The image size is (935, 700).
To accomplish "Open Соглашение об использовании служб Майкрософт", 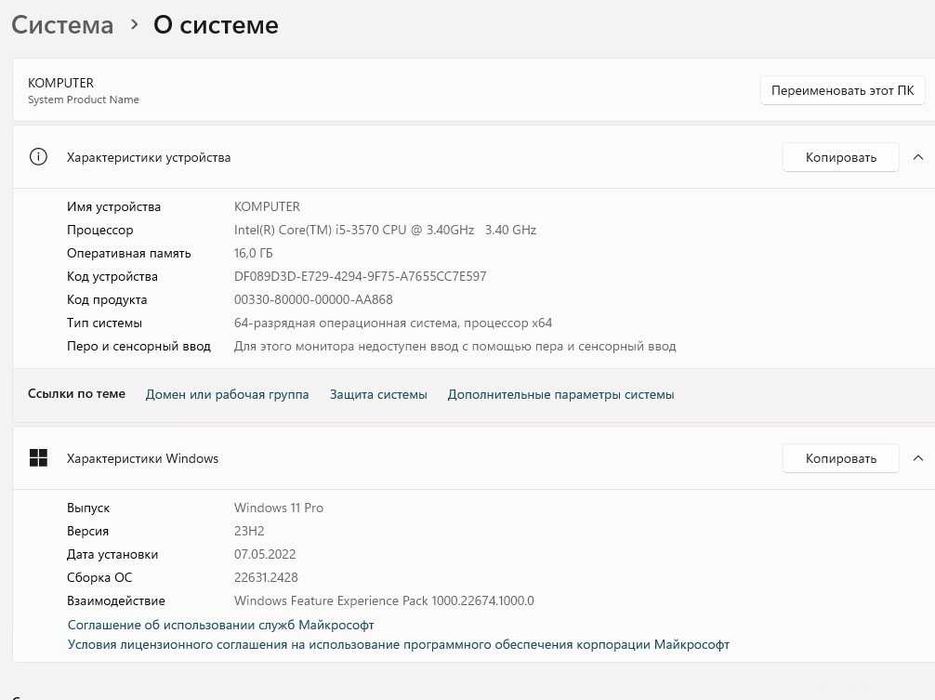I will point(221,625).
